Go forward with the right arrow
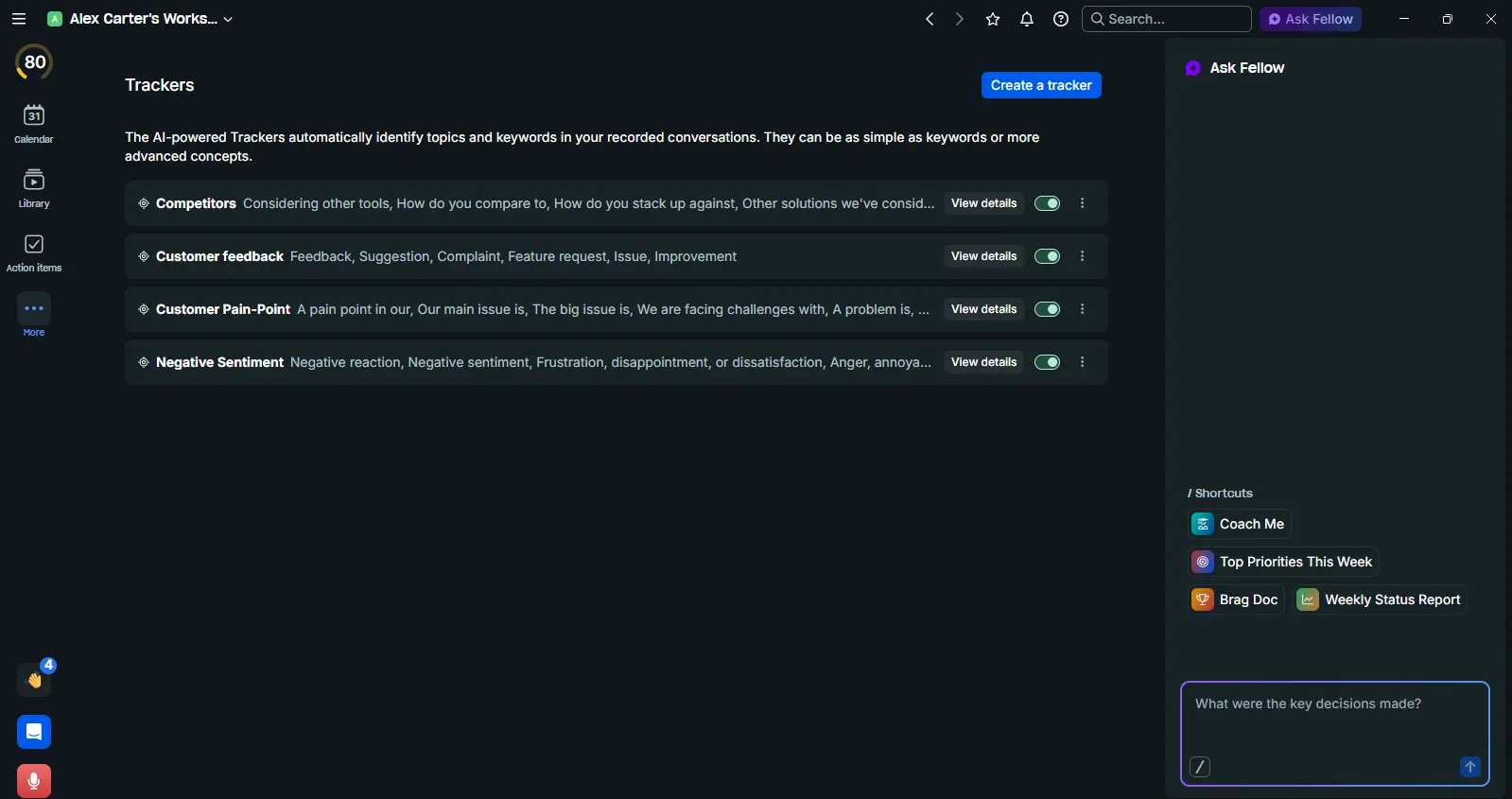 point(960,19)
